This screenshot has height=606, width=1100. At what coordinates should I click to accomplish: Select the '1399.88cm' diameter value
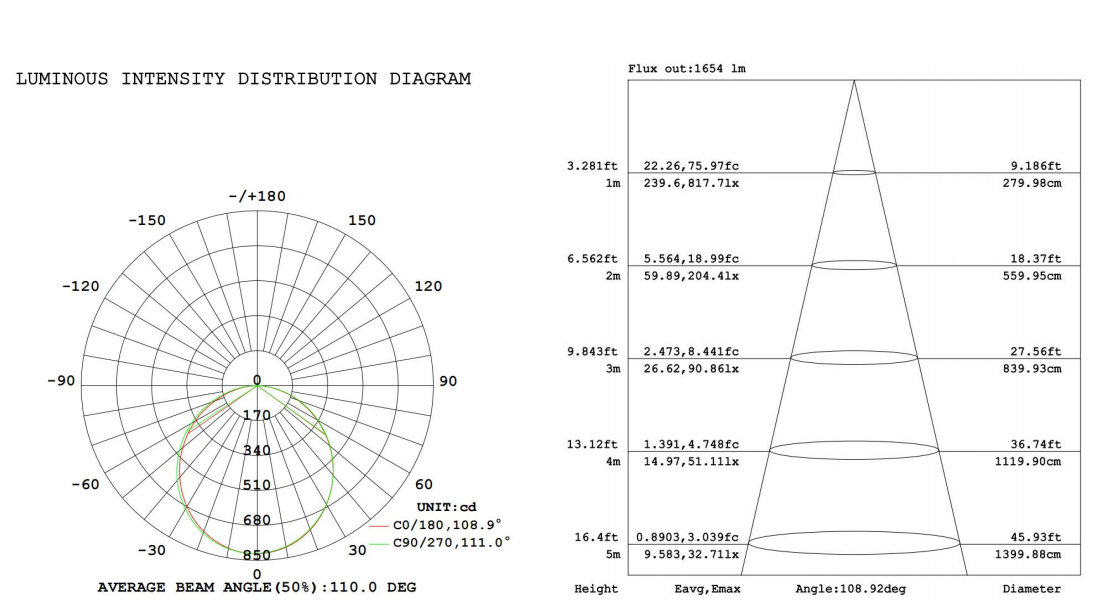[1032, 554]
